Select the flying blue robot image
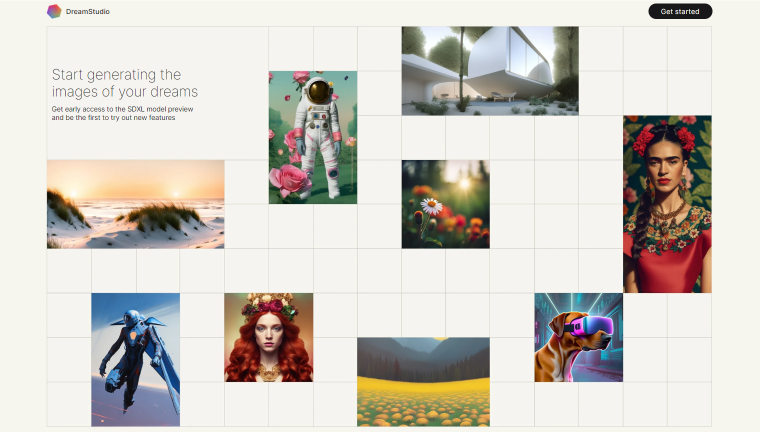This screenshot has height=432, width=760. pos(136,360)
